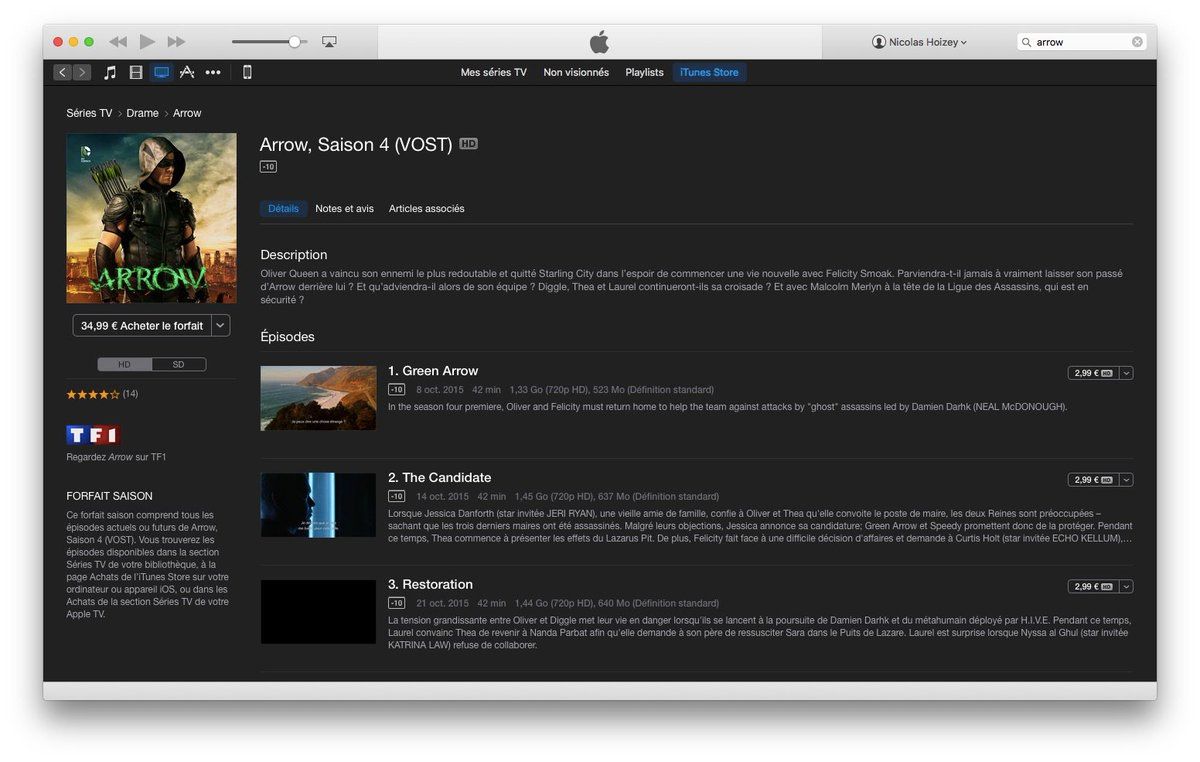Switch to the Movies library icon
Viewport: 1200px width, 762px height.
[x=136, y=72]
